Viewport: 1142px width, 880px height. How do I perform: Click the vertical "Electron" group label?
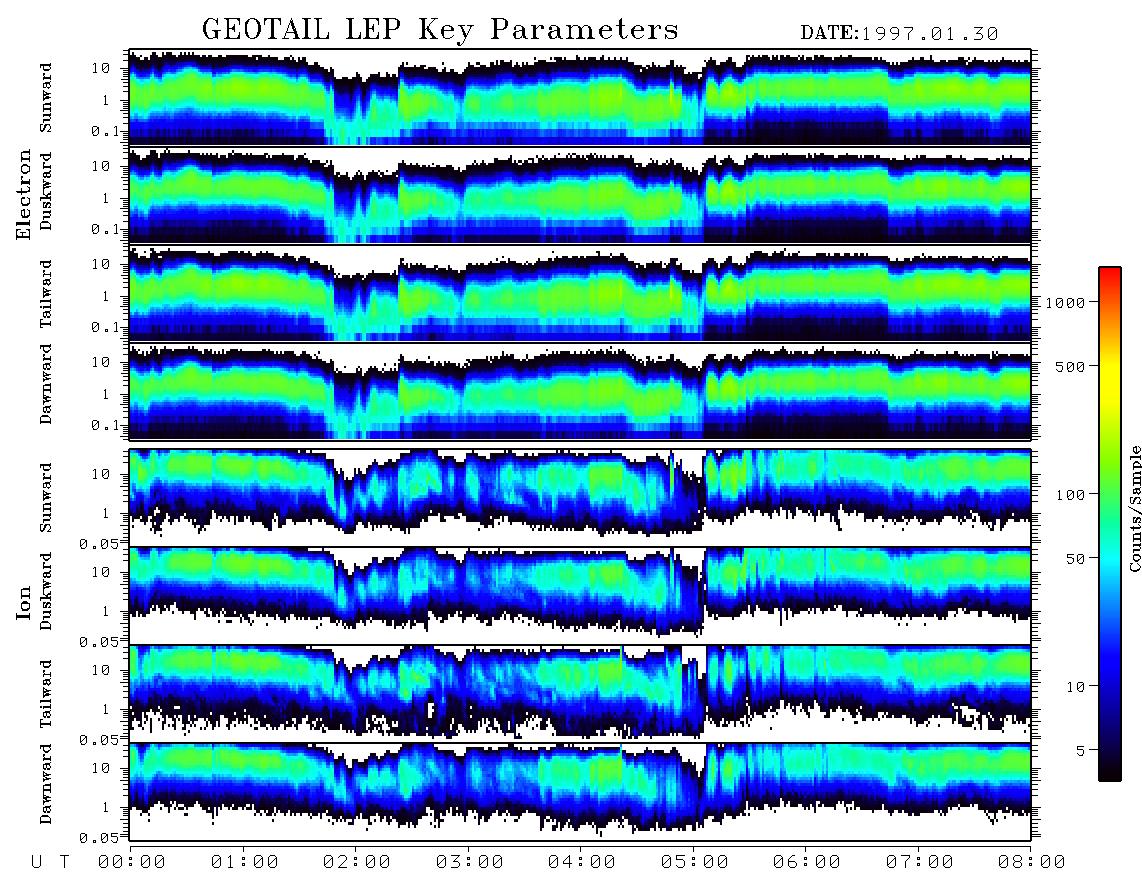click(x=24, y=194)
